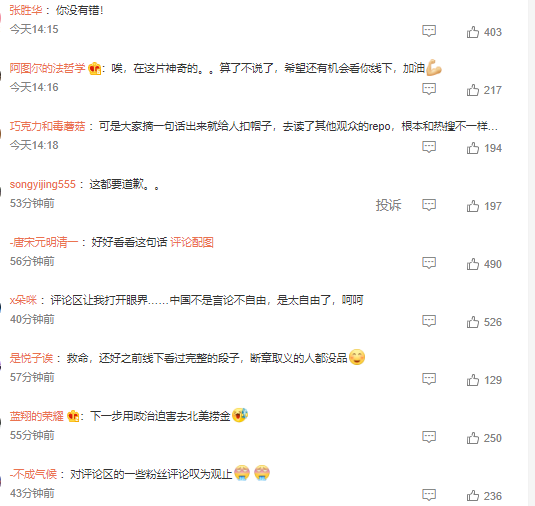535x506 pixels.
Task: Reply to x朵咪's comment
Action: click(x=429, y=321)
